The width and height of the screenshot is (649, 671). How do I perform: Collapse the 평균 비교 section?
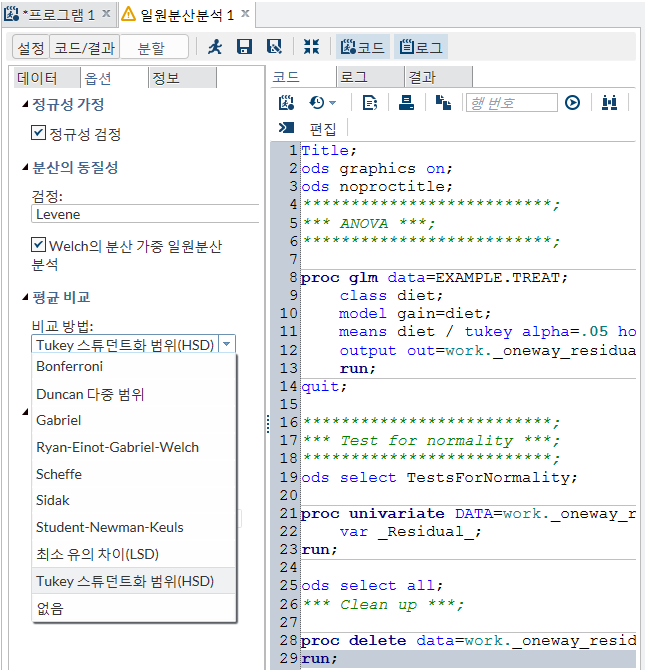click(26, 297)
